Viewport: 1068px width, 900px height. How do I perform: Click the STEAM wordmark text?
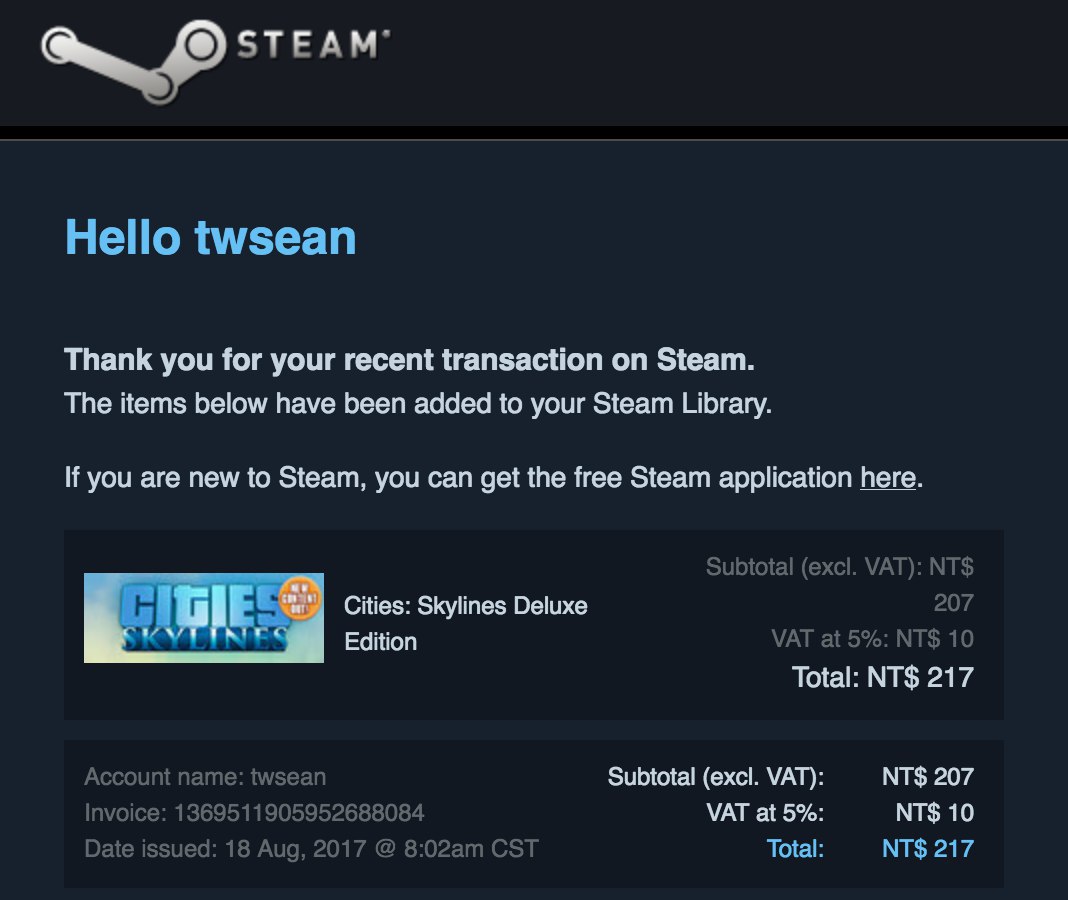click(x=313, y=45)
